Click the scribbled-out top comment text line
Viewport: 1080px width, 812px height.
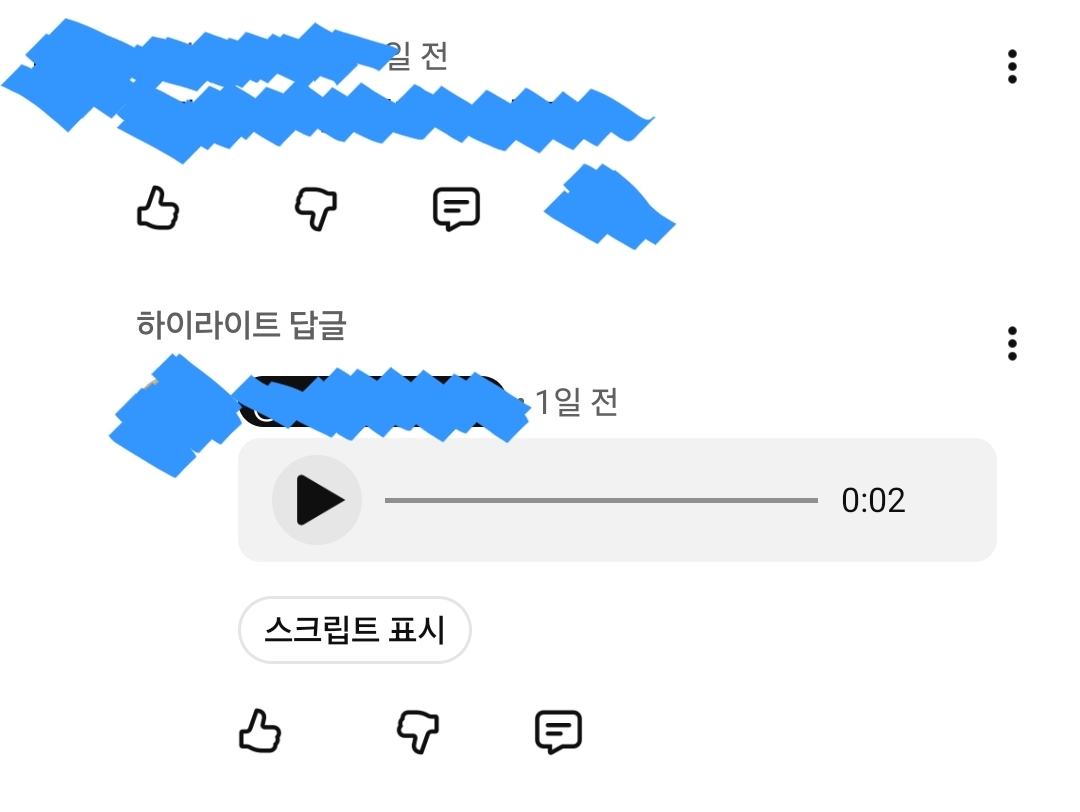386,117
